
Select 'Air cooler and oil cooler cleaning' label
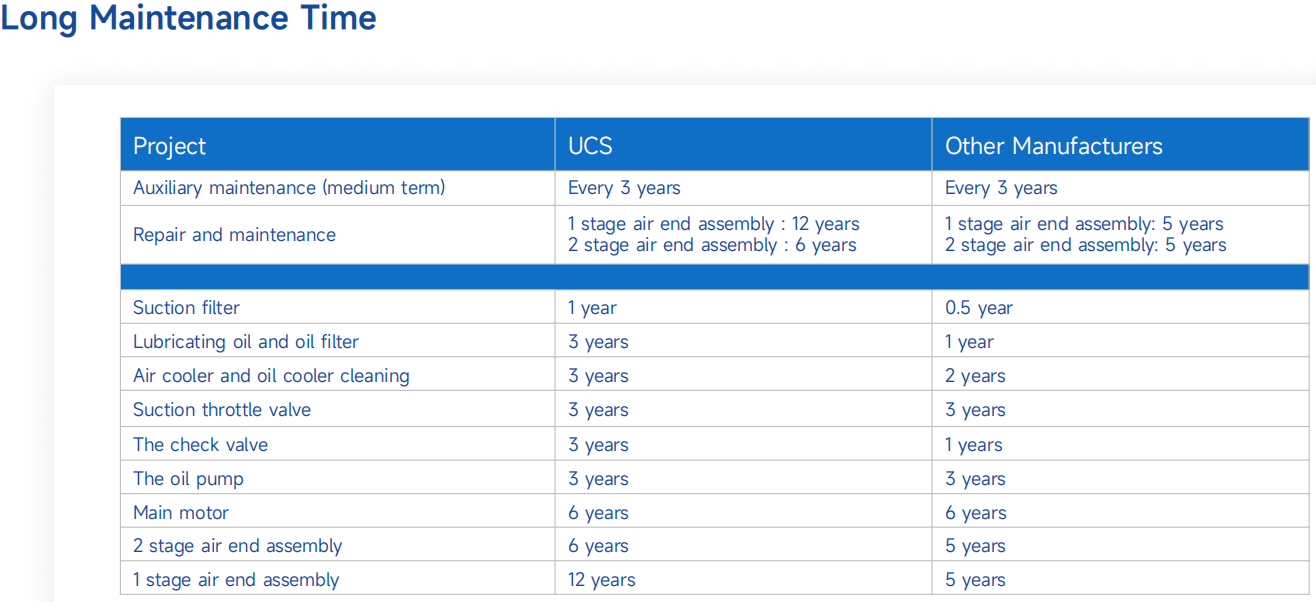[271, 376]
